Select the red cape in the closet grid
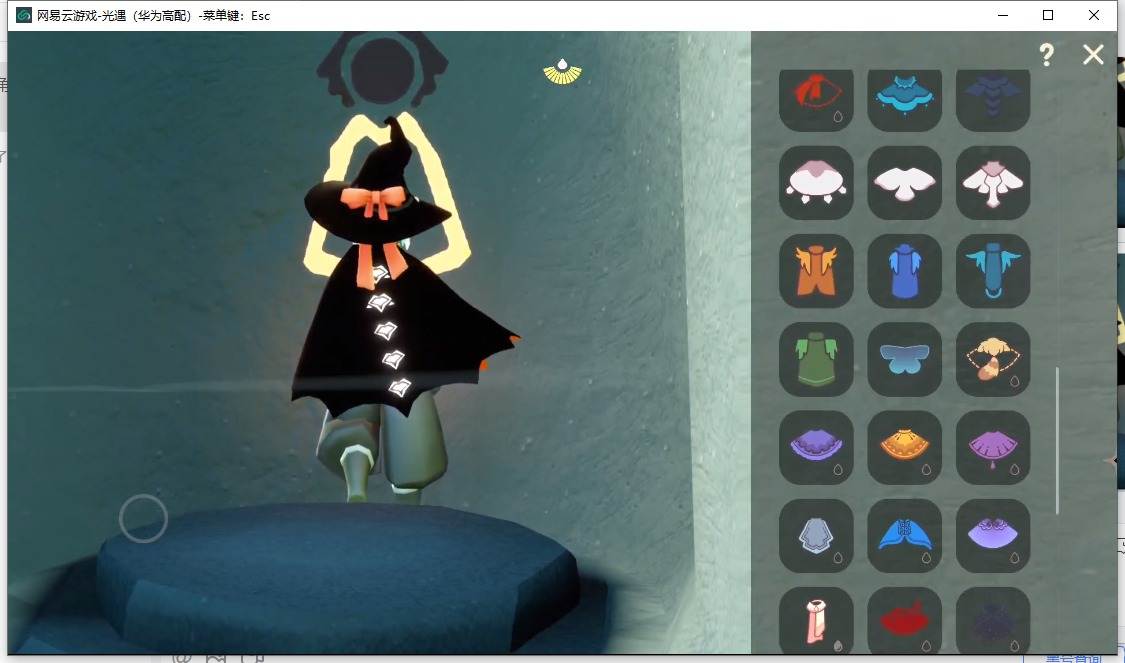This screenshot has width=1125, height=663. click(816, 99)
